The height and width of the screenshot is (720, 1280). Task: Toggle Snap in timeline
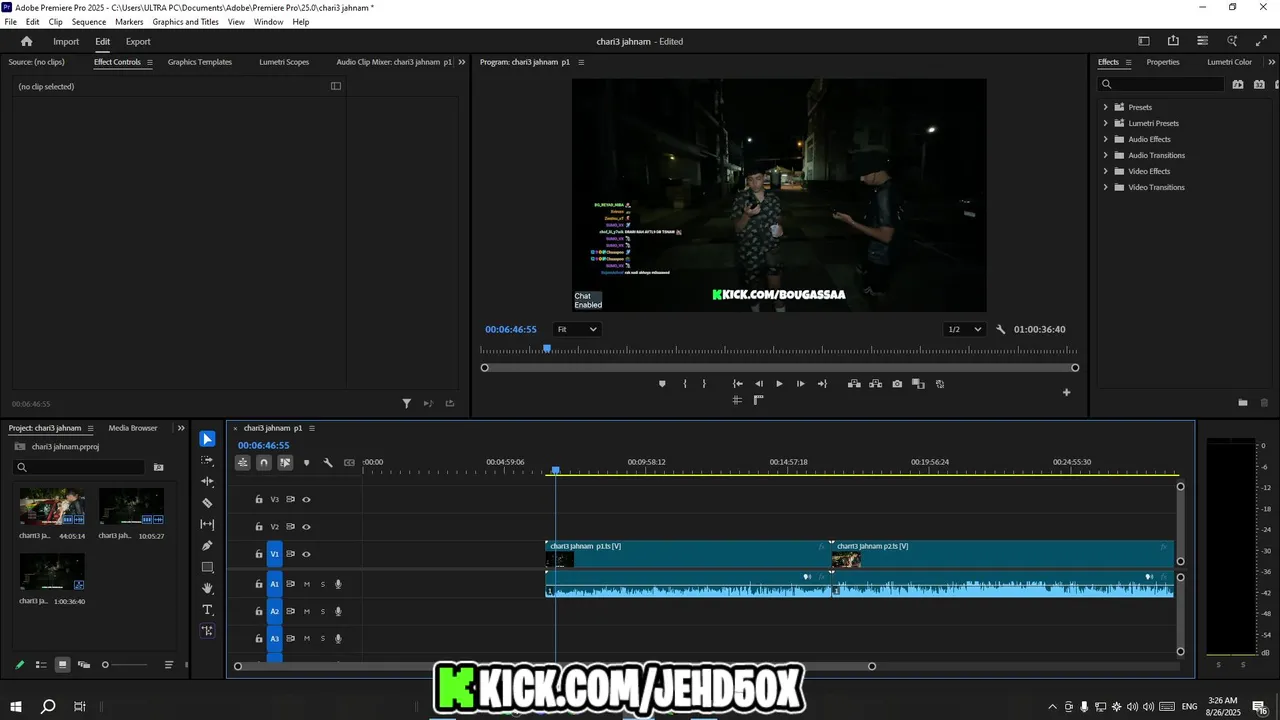click(x=263, y=463)
